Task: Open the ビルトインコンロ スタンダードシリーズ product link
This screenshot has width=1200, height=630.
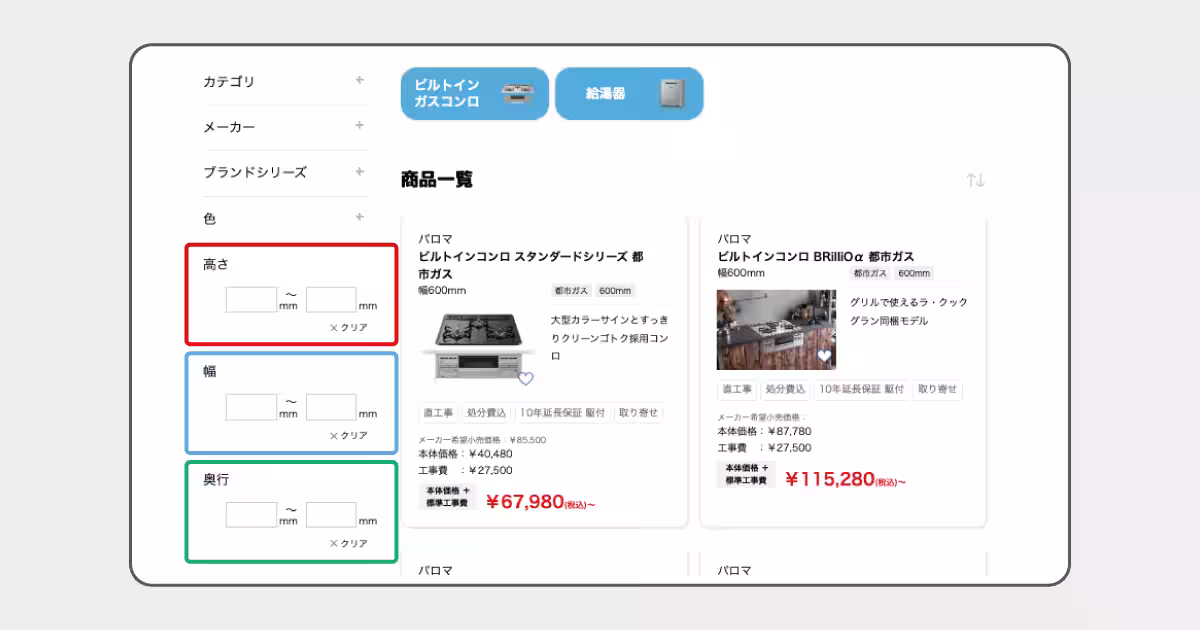Action: point(533,263)
